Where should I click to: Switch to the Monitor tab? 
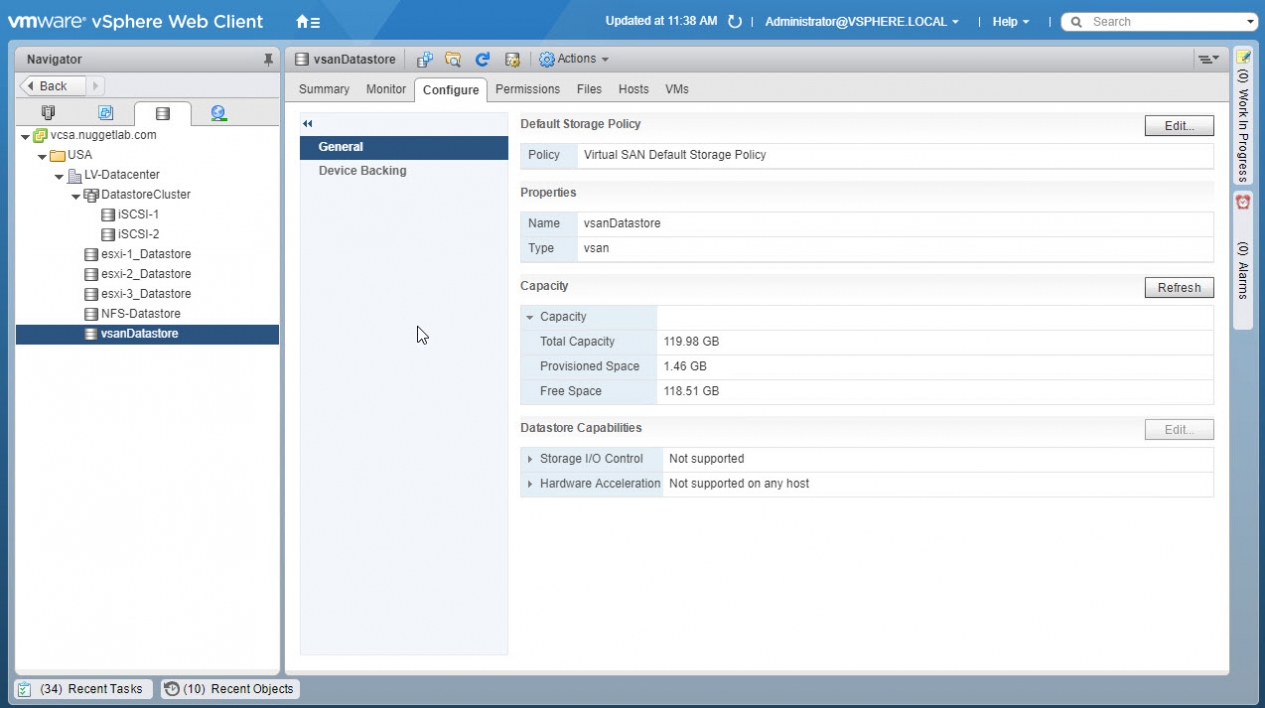pos(385,89)
